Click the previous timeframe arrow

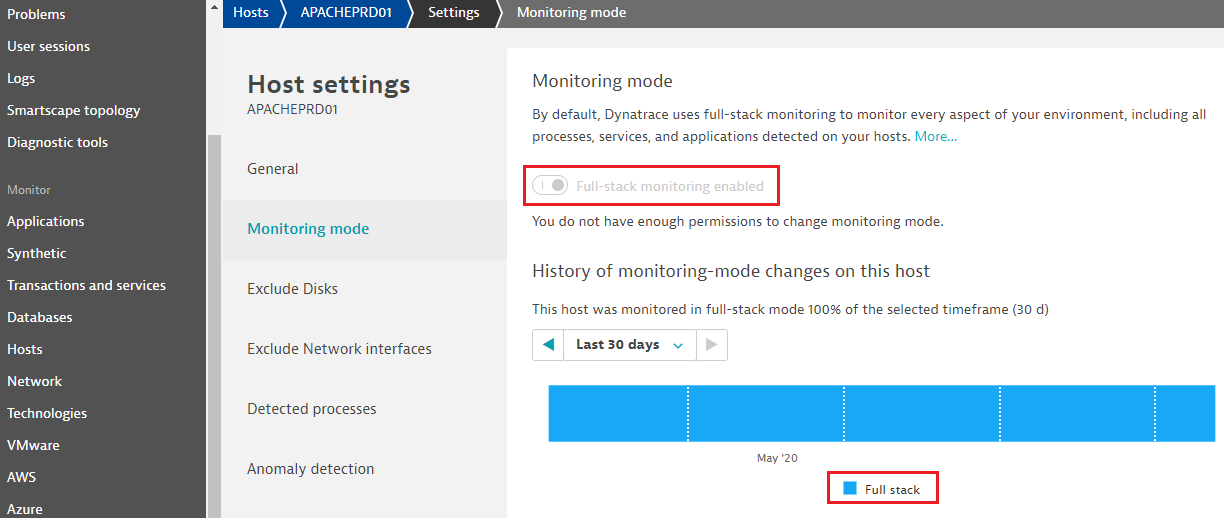click(548, 345)
